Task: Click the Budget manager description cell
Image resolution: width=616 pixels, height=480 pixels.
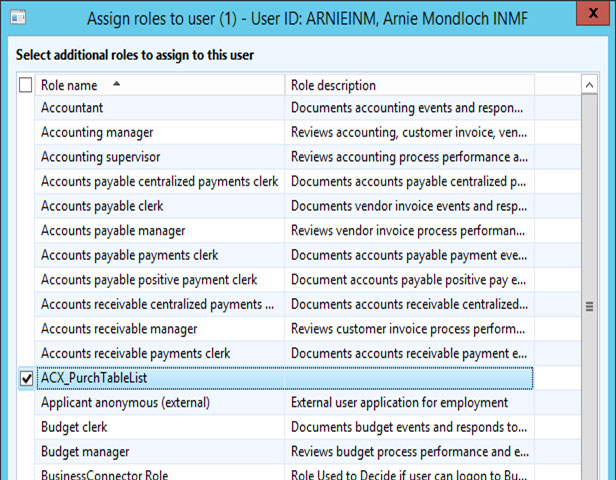Action: tap(408, 452)
